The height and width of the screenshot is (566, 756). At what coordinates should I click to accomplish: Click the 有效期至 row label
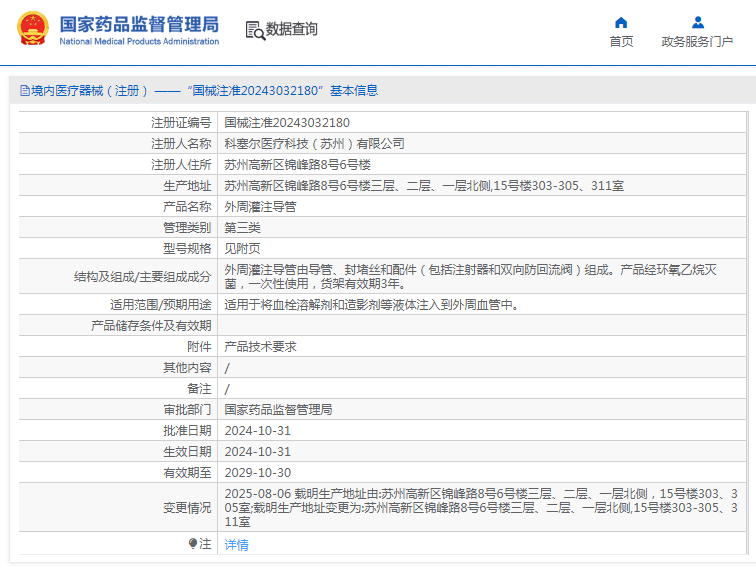tap(187, 473)
